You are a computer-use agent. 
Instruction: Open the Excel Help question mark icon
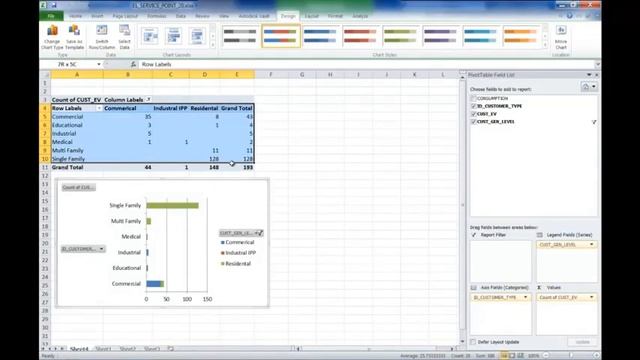(x=569, y=16)
